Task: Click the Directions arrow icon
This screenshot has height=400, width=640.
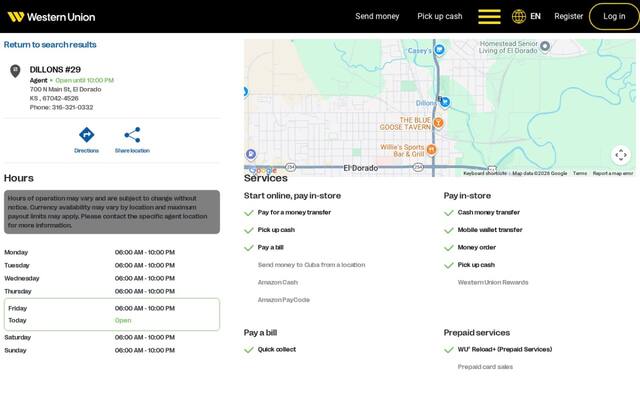Action: click(87, 135)
